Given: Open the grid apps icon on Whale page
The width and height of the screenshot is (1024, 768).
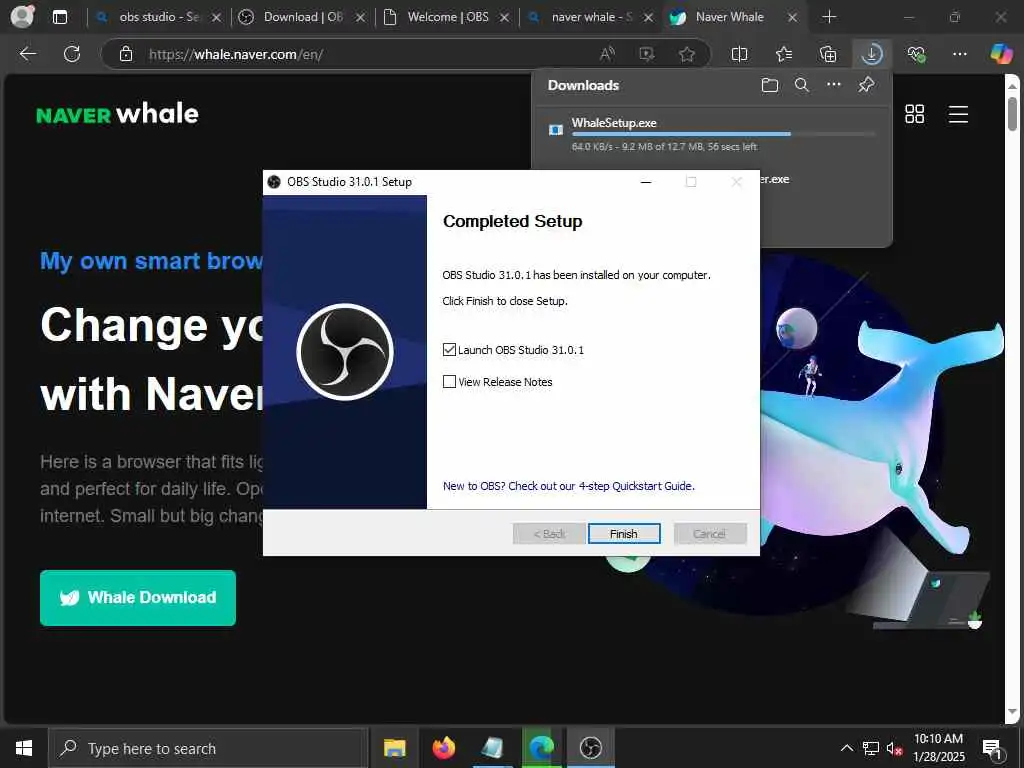Looking at the screenshot, I should [x=914, y=114].
